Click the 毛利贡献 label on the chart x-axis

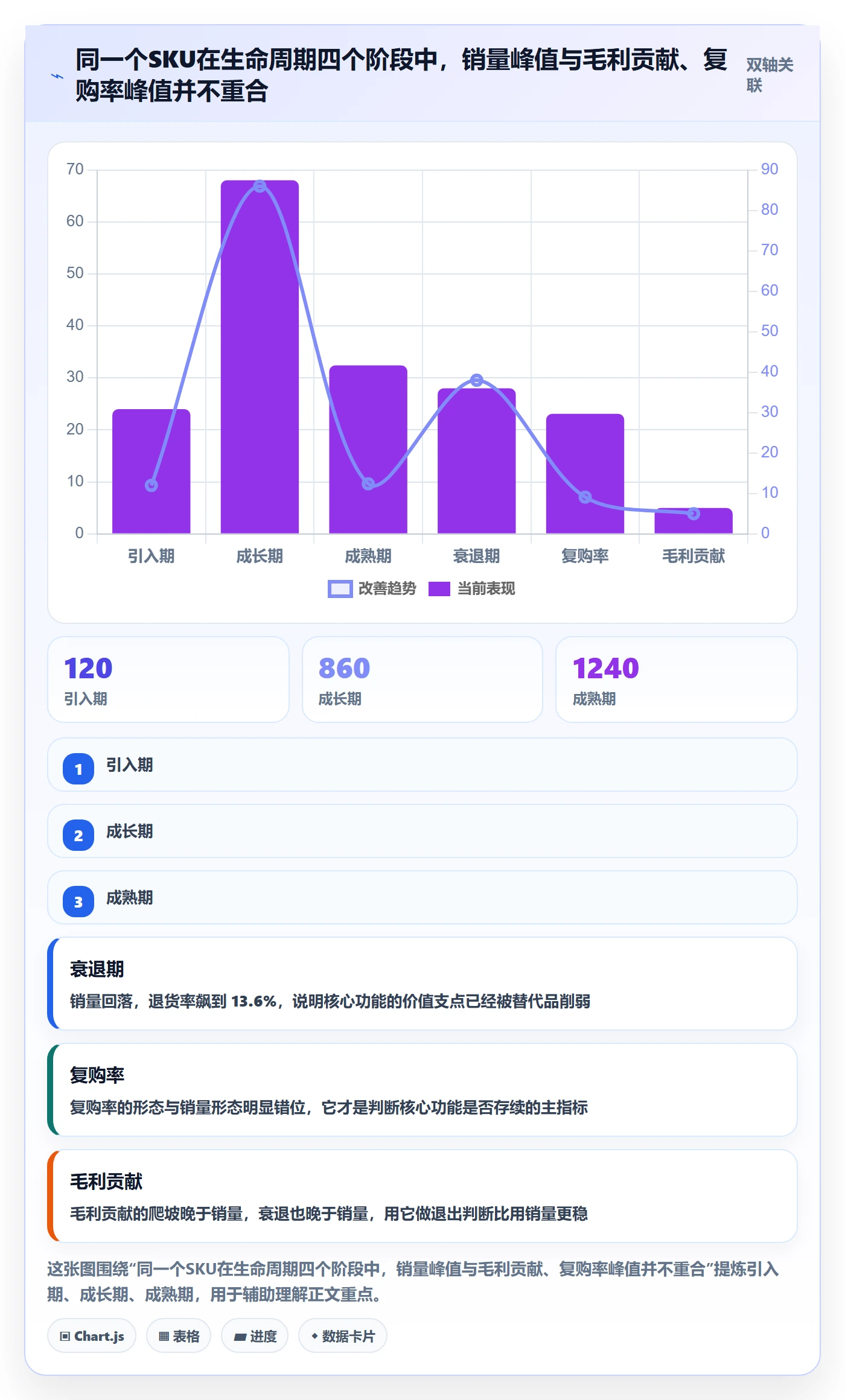click(x=694, y=556)
